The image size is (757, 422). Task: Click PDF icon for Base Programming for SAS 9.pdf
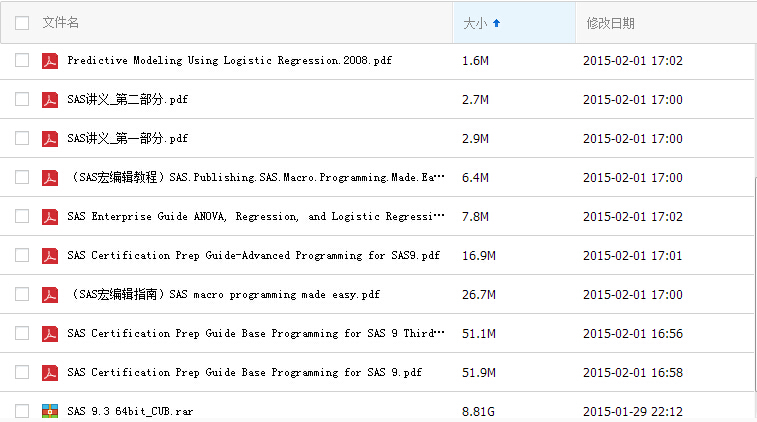click(50, 373)
